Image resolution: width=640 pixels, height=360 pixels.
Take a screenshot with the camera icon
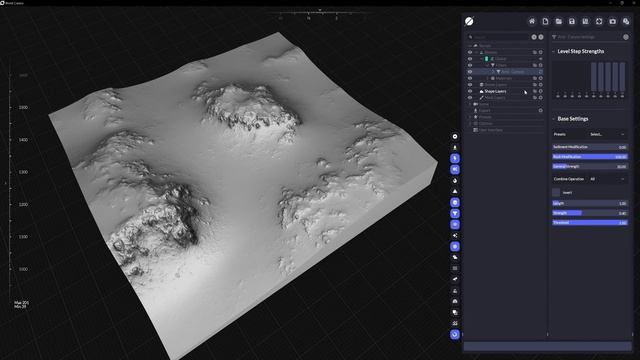(612, 21)
